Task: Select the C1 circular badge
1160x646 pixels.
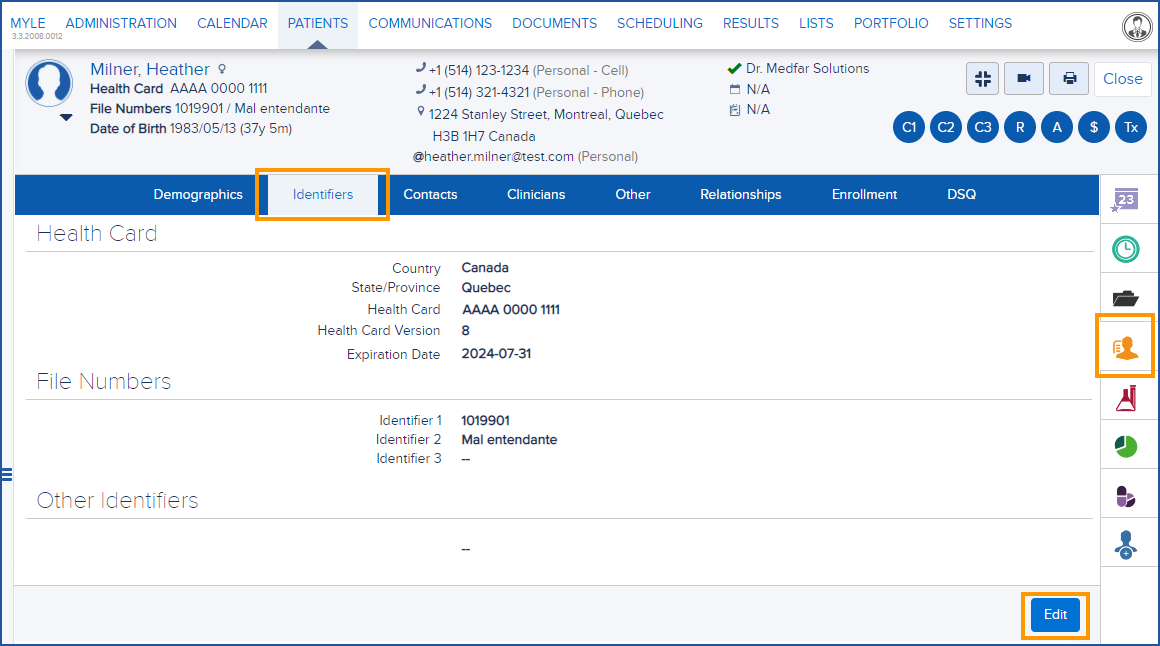Action: 908,127
